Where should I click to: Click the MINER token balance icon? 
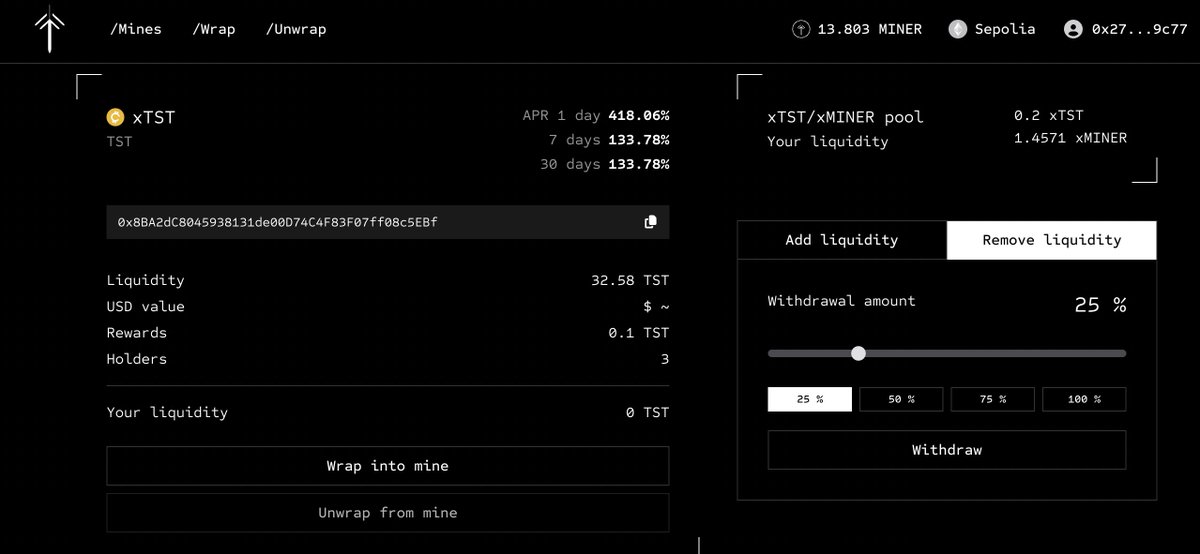click(800, 30)
